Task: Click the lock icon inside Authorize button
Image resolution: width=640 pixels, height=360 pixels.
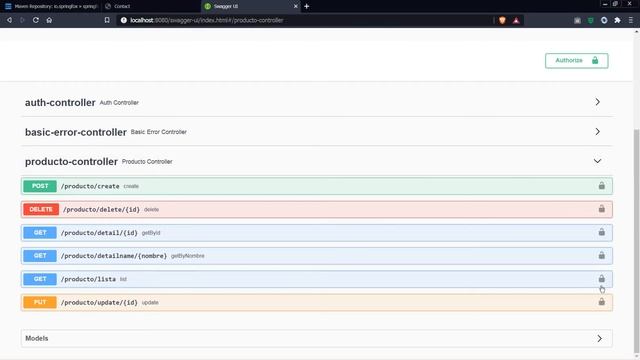Action: click(x=595, y=60)
